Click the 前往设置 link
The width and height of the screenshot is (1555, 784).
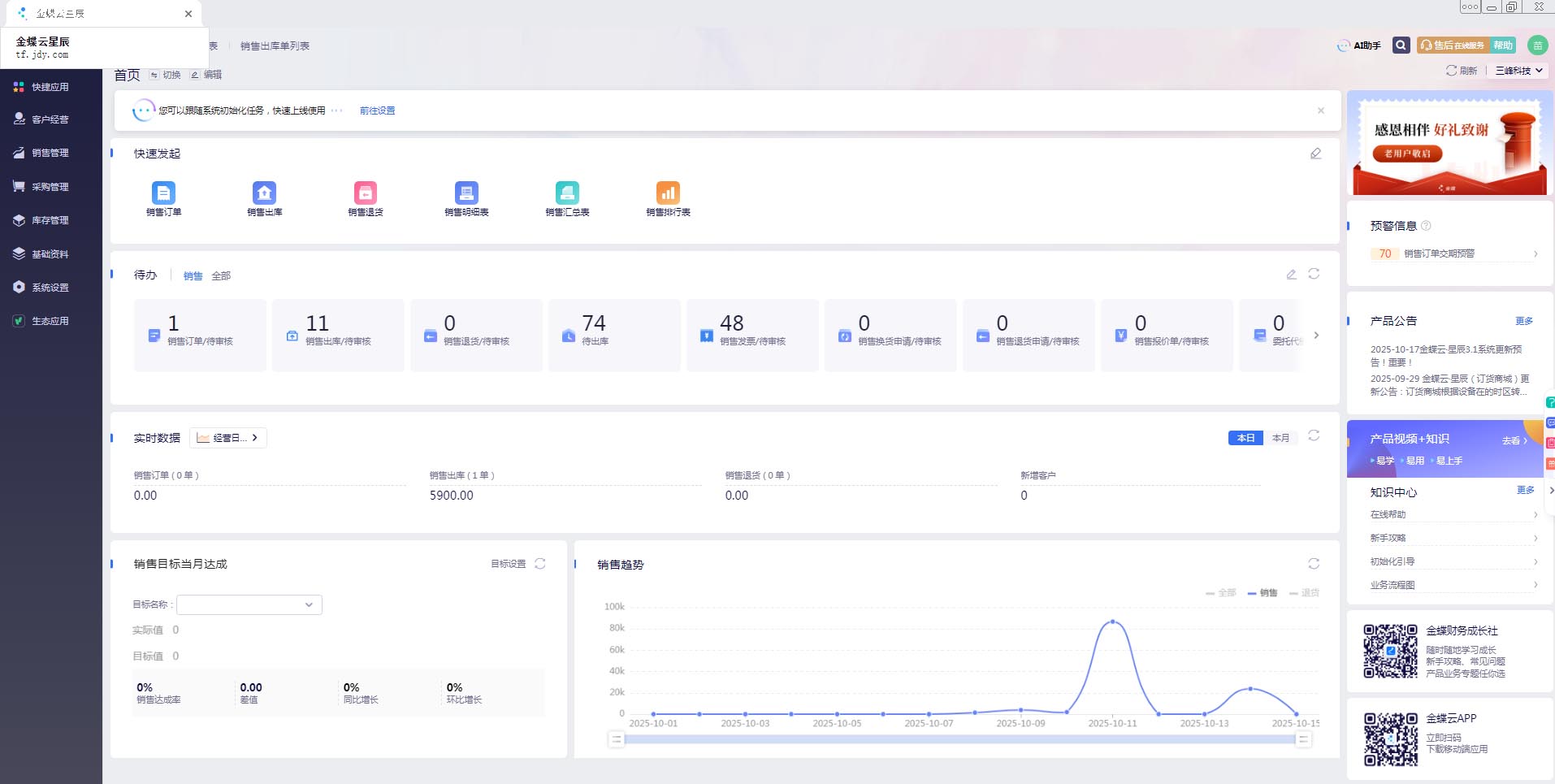[377, 110]
